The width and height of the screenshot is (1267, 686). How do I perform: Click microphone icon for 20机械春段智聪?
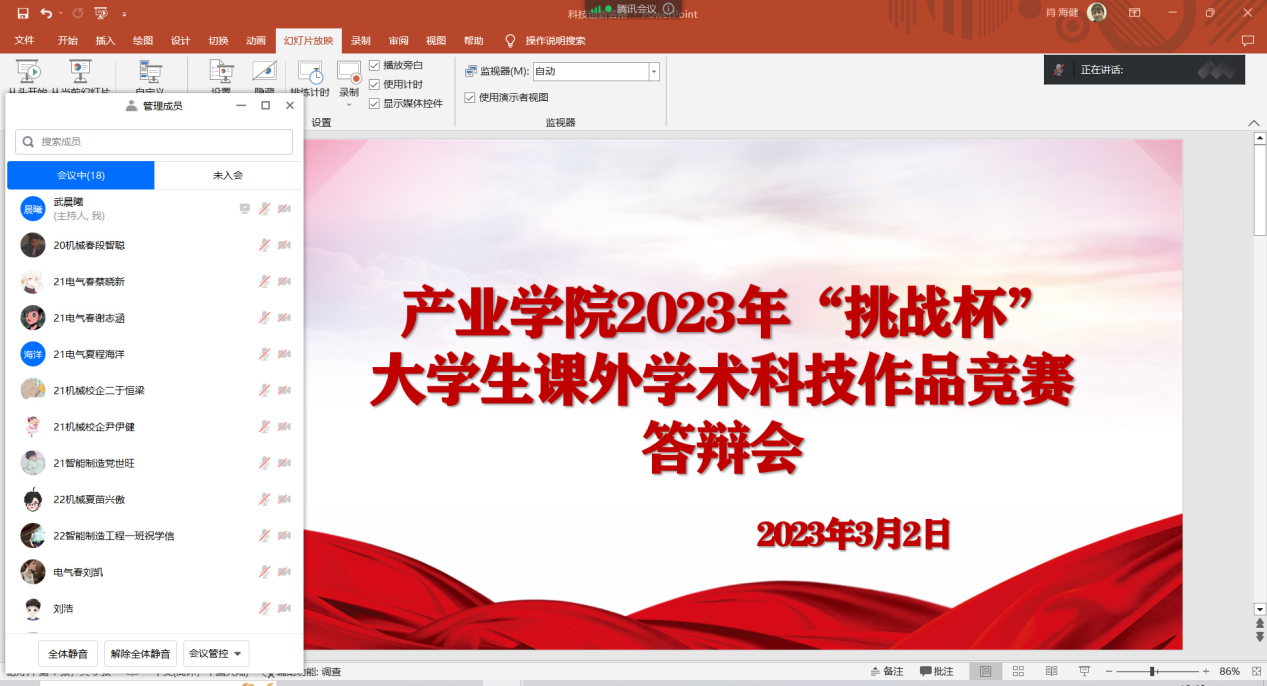point(264,245)
